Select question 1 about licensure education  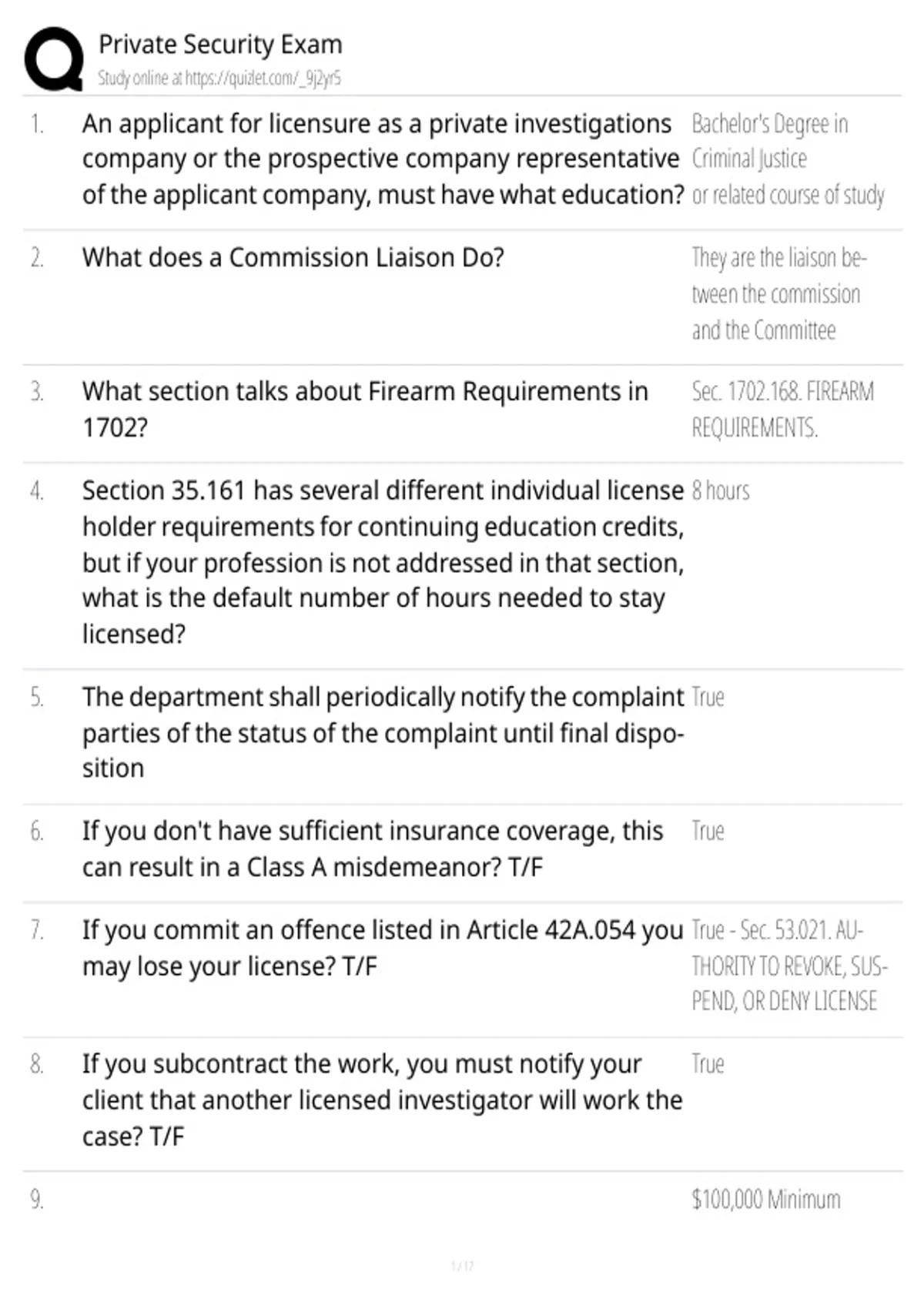pyautogui.click(x=383, y=159)
